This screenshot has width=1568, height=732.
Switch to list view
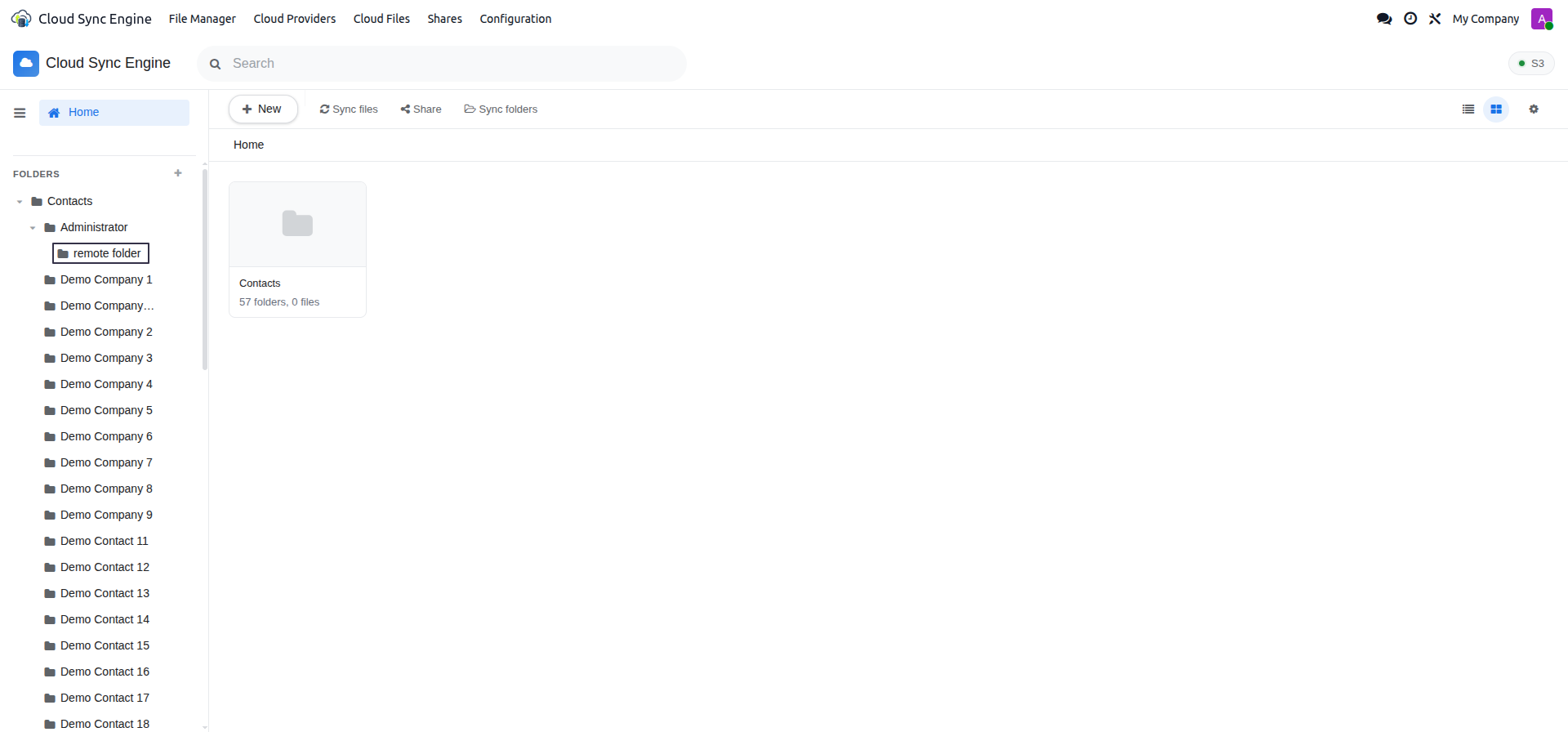(x=1468, y=109)
